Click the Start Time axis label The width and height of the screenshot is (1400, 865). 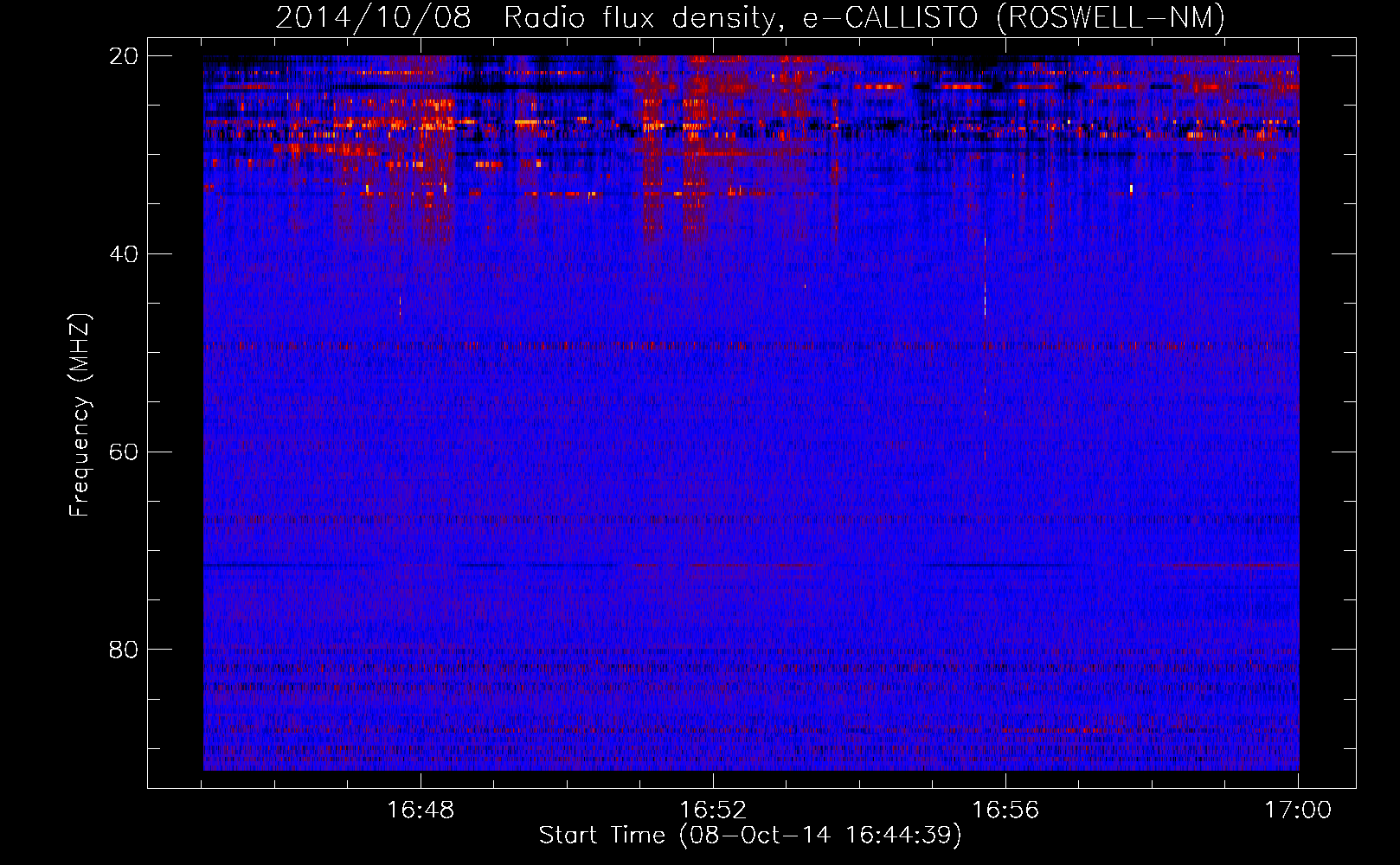point(750,836)
